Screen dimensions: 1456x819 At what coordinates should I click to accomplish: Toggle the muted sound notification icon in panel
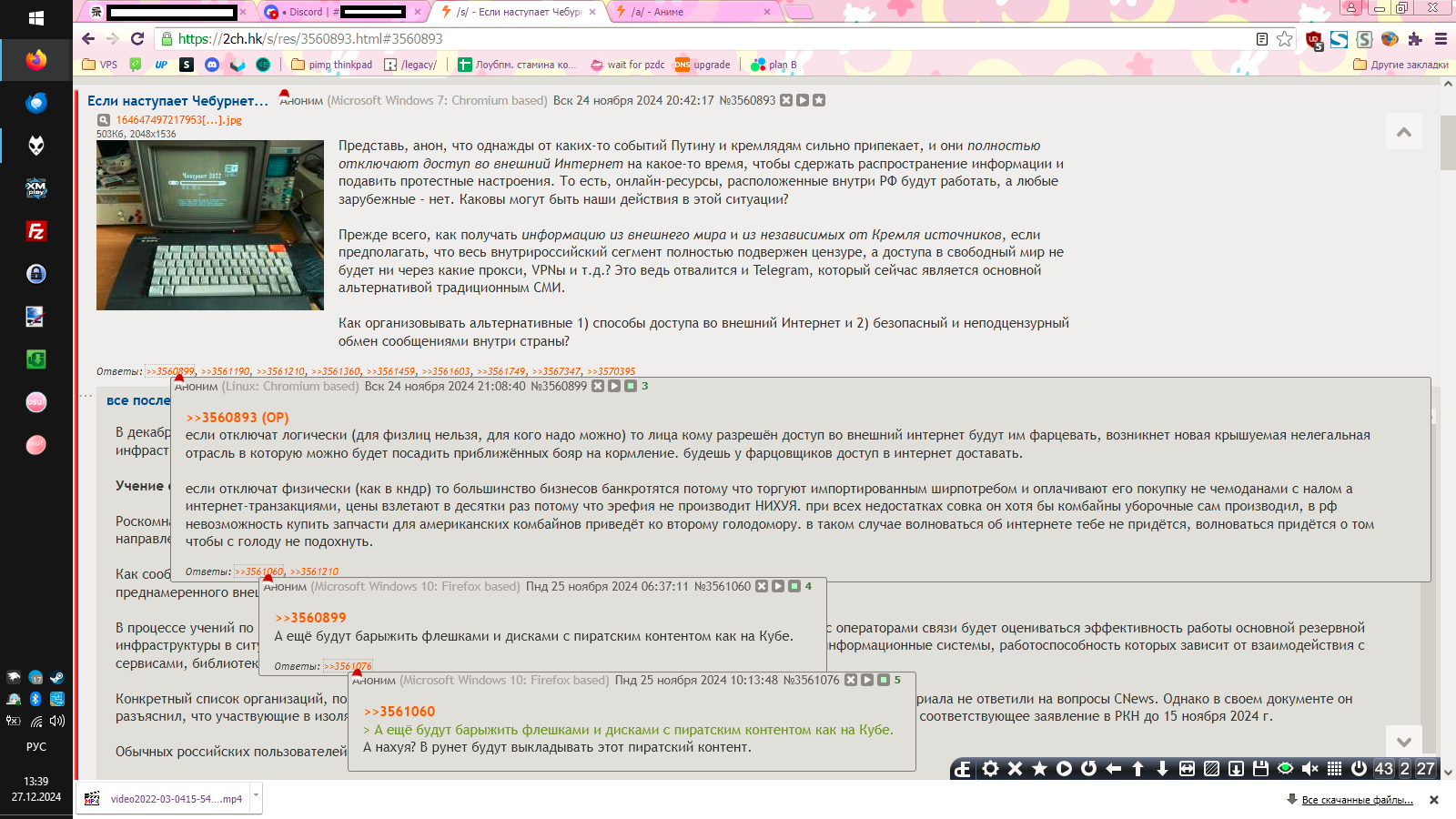(1309, 769)
